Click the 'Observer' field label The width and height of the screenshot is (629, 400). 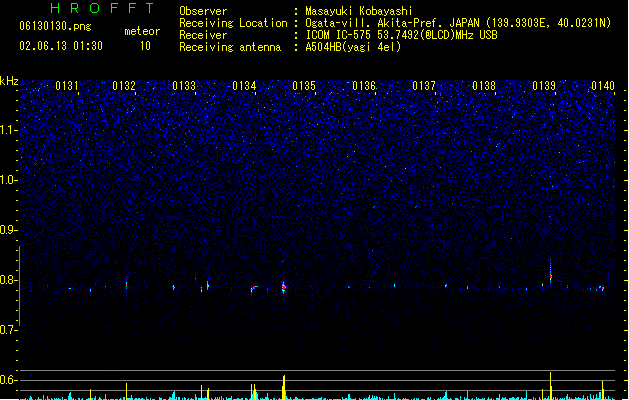tap(203, 11)
